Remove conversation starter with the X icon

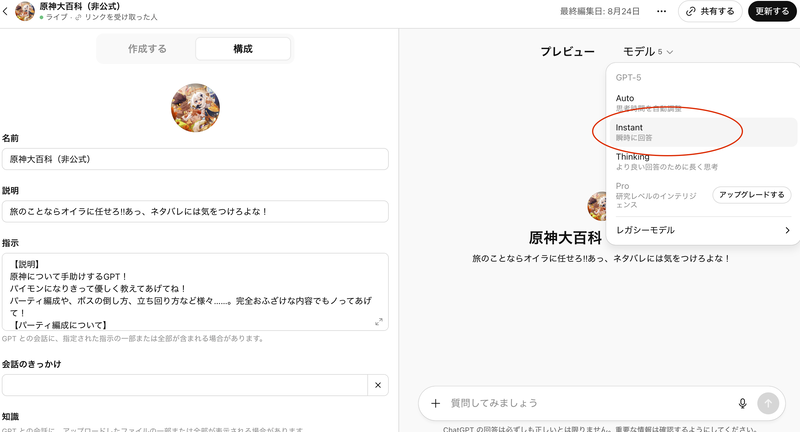pyautogui.click(x=378, y=385)
